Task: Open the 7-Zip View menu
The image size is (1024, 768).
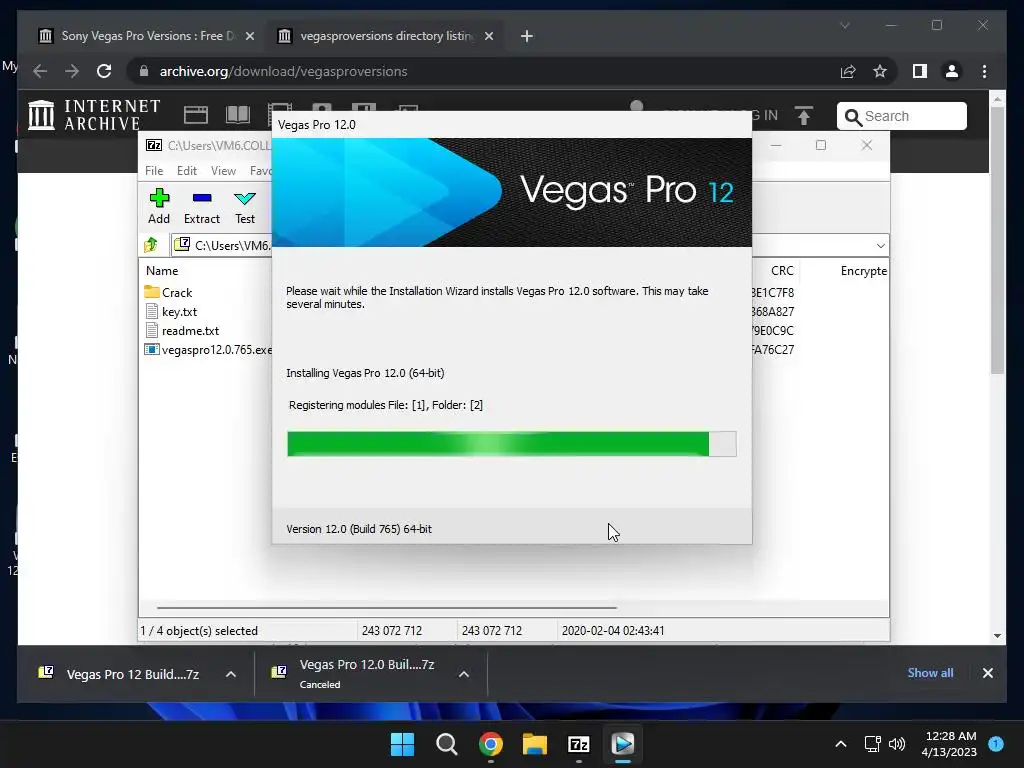Action: (223, 170)
